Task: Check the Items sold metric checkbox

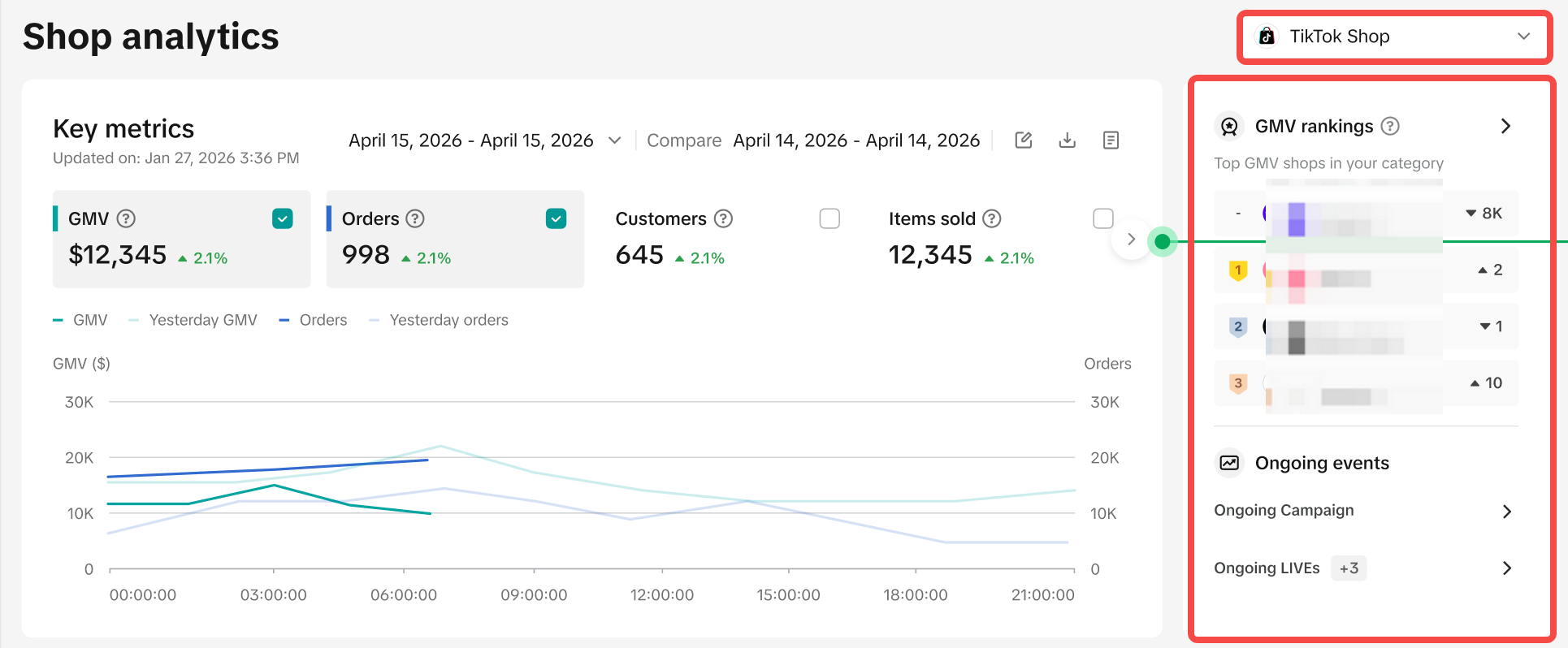Action: [1103, 218]
